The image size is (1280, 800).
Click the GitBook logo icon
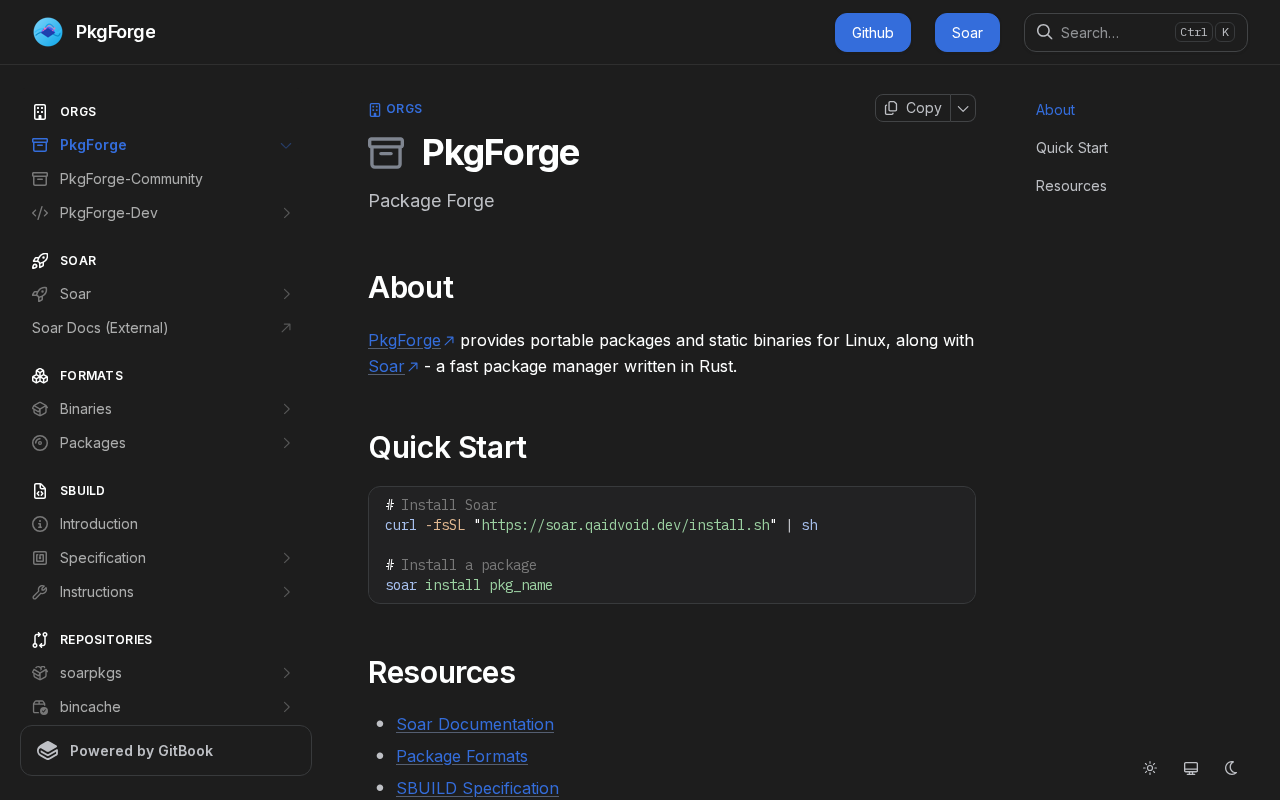coord(48,751)
